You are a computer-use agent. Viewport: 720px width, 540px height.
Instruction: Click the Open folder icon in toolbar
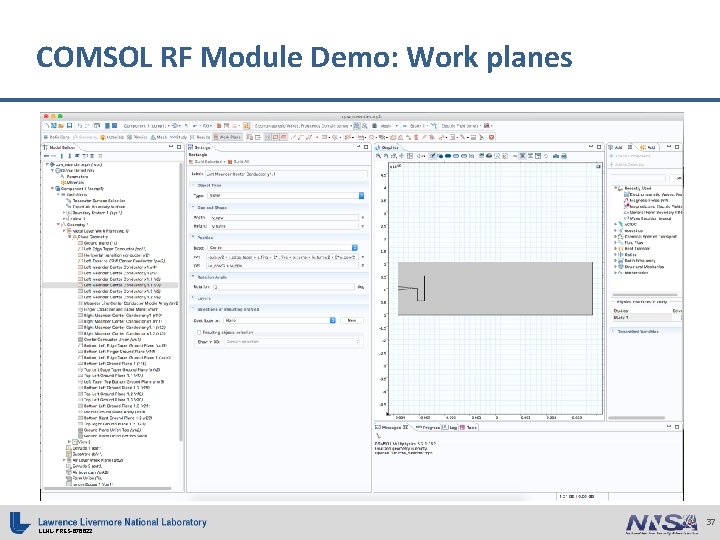click(61, 125)
